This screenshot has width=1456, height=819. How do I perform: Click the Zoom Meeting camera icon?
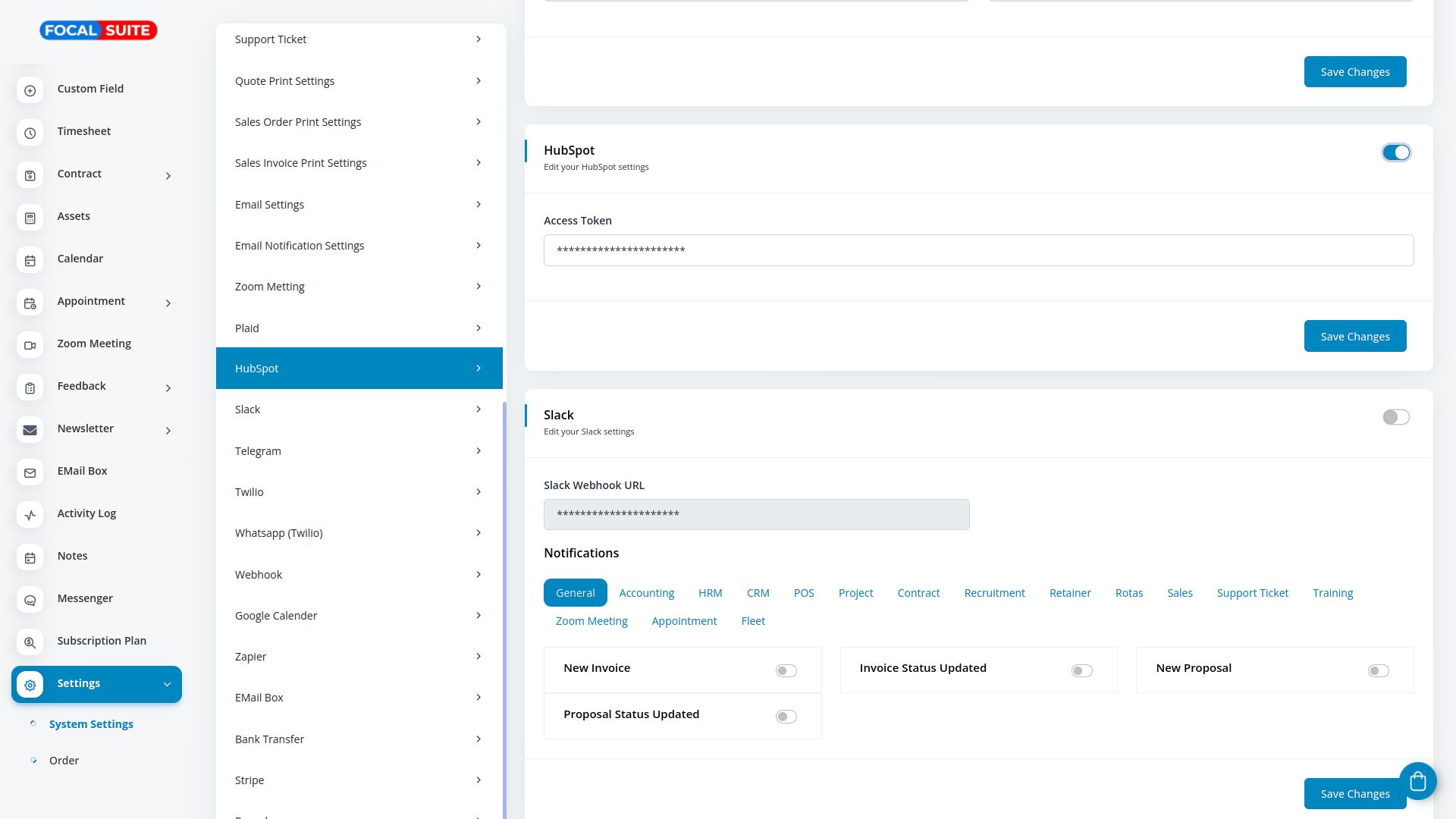(x=30, y=345)
